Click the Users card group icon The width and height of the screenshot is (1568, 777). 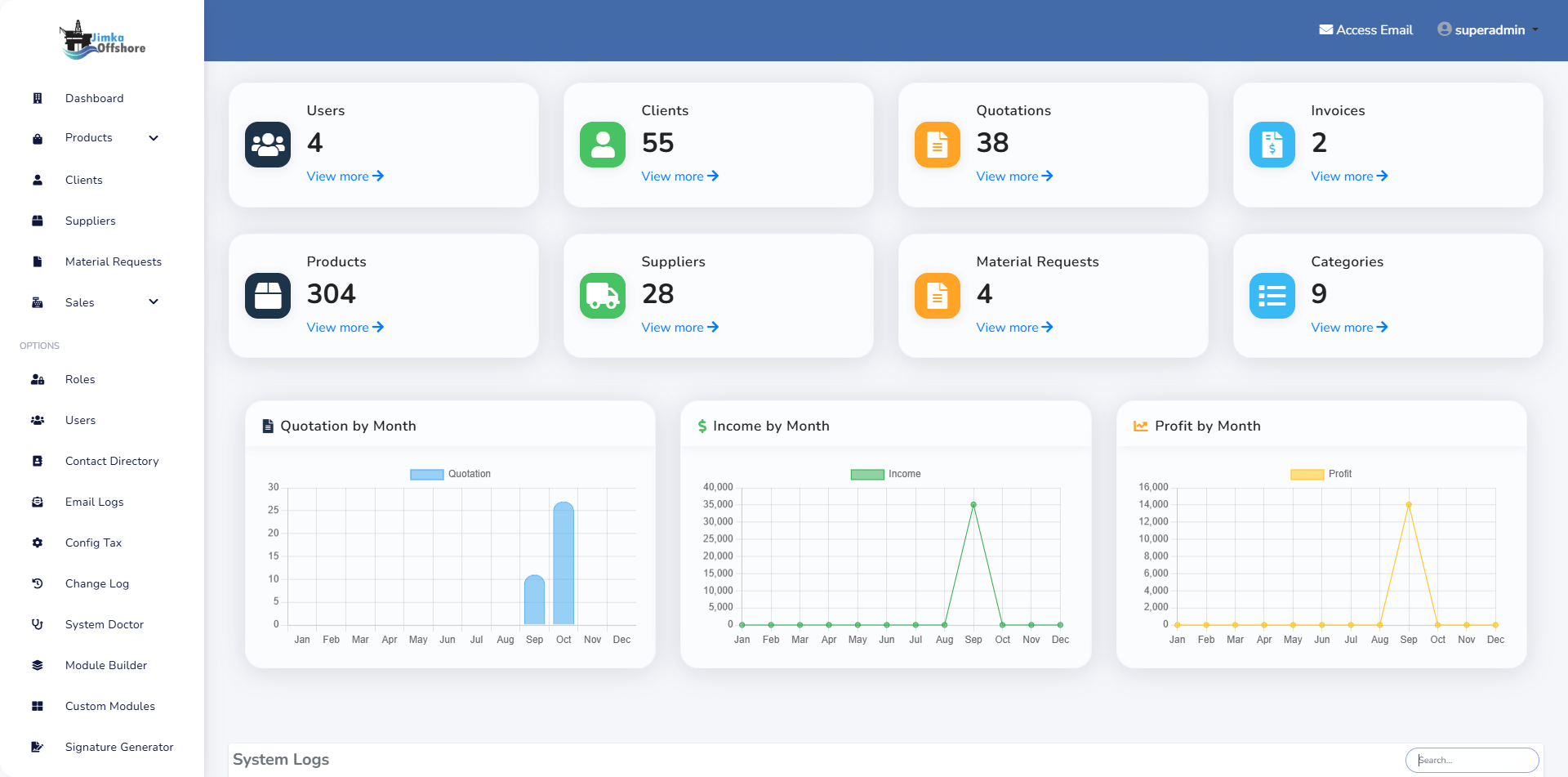(x=268, y=145)
